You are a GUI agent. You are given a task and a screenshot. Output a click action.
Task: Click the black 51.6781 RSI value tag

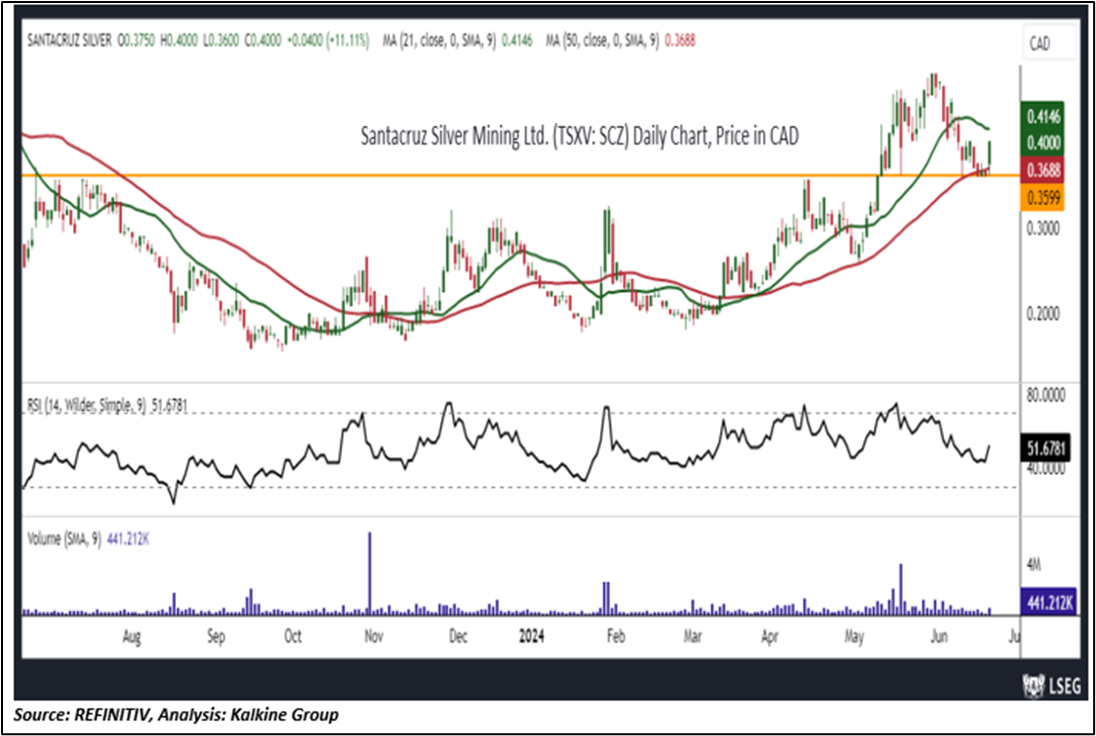click(x=1046, y=452)
